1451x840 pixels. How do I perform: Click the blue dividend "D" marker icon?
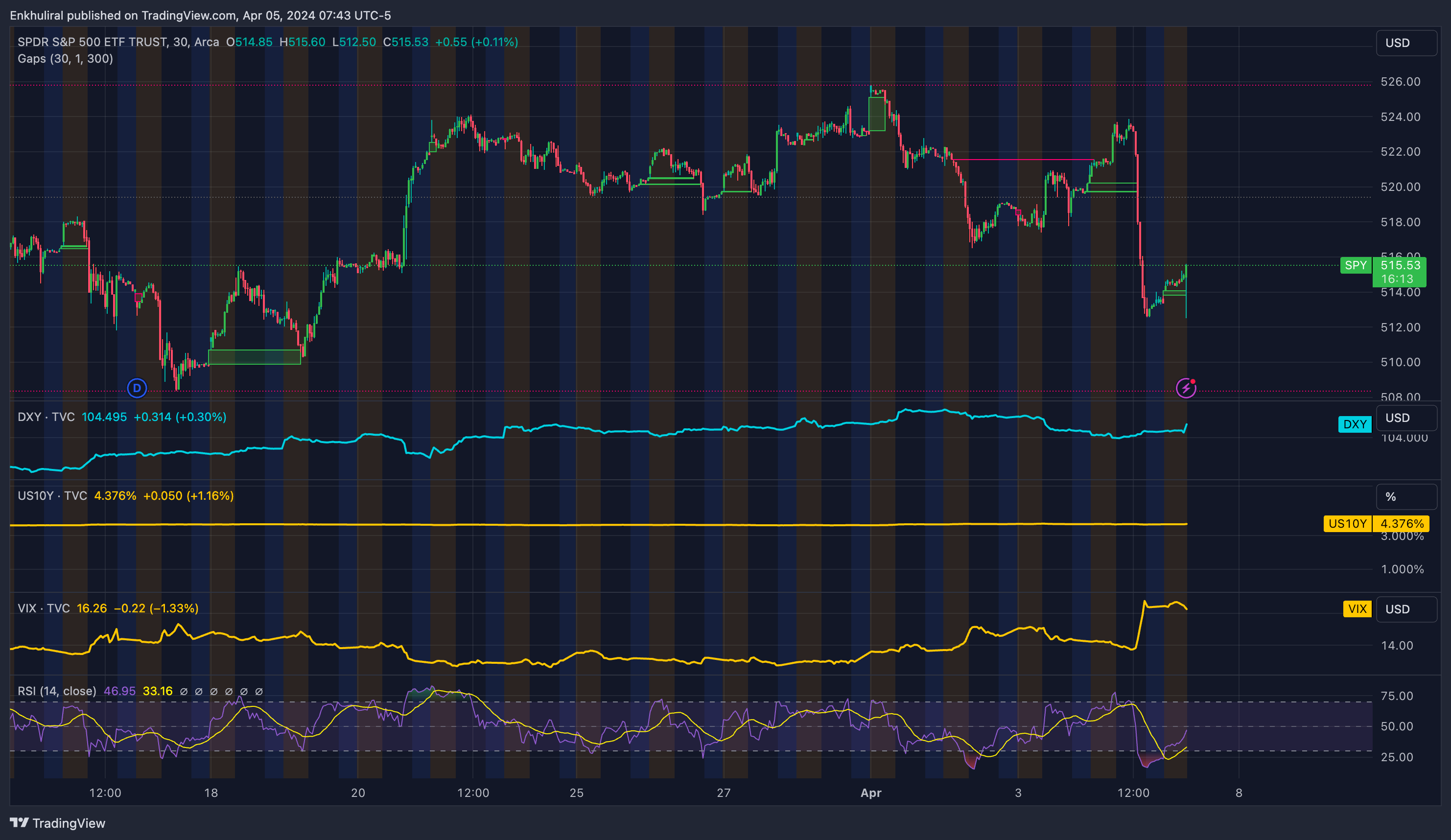coord(137,388)
